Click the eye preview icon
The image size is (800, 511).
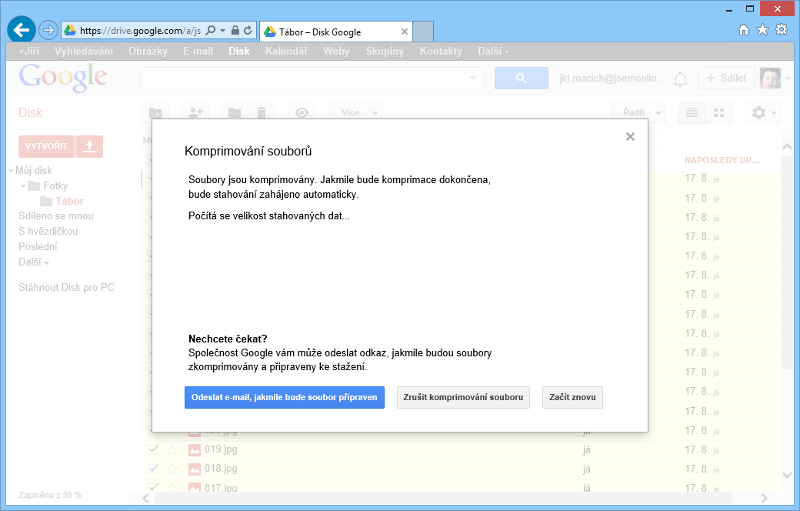(x=302, y=113)
